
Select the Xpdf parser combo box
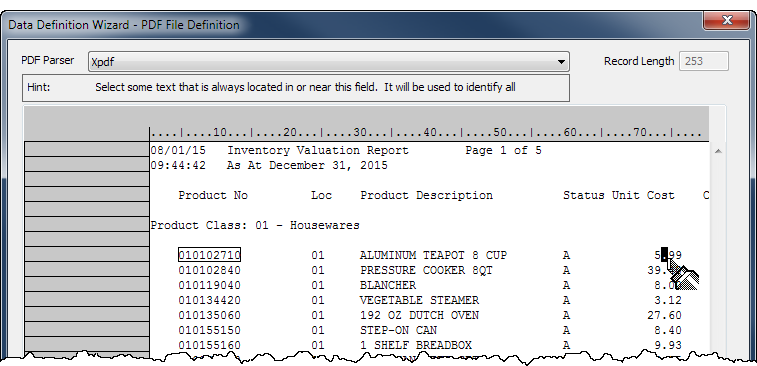[328, 62]
